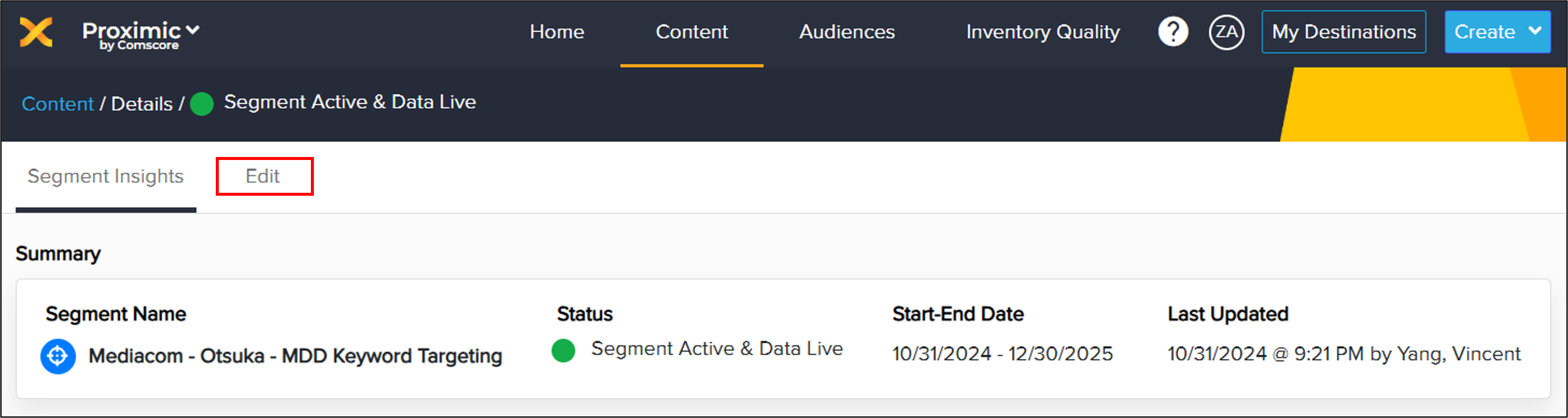The width and height of the screenshot is (1568, 418).
Task: Expand the Proximic product switcher chevron
Action: pyautogui.click(x=193, y=29)
